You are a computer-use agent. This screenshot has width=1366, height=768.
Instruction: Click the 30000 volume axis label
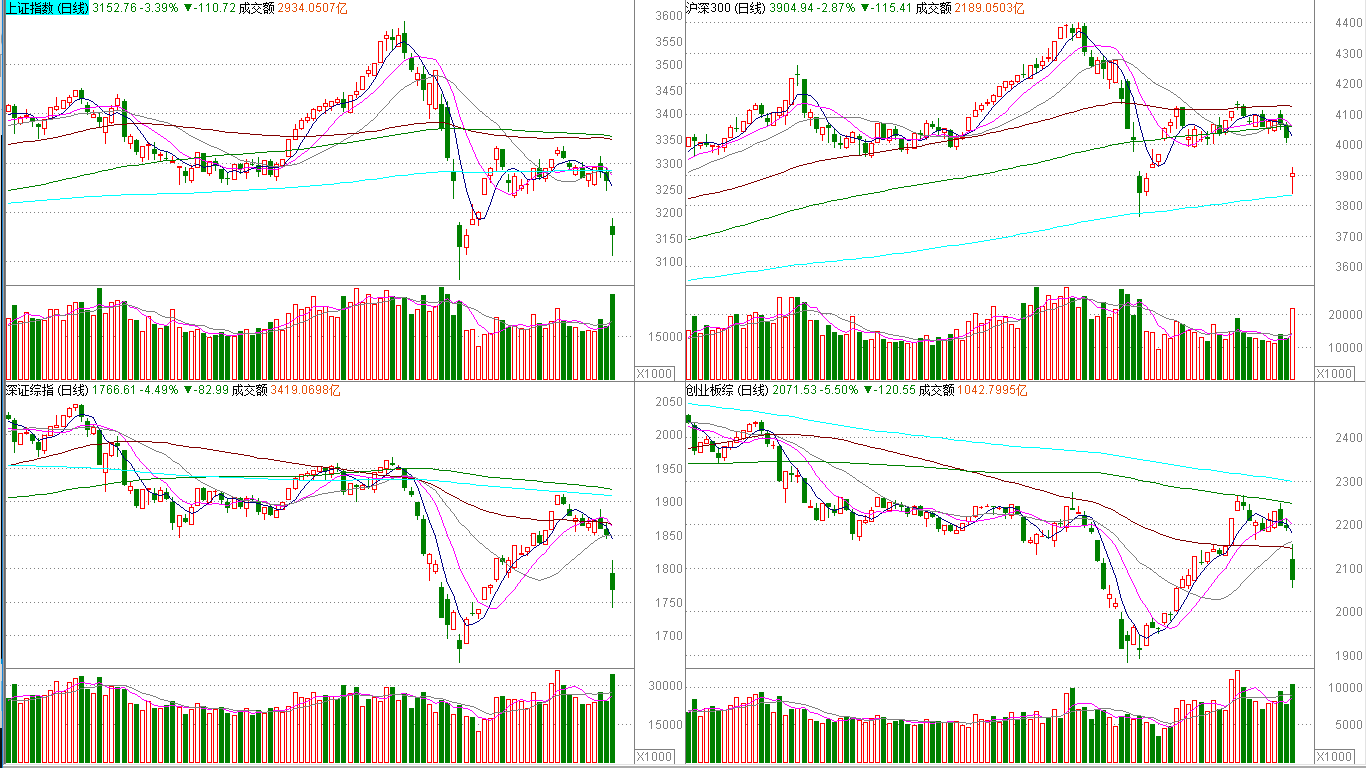(x=665, y=685)
